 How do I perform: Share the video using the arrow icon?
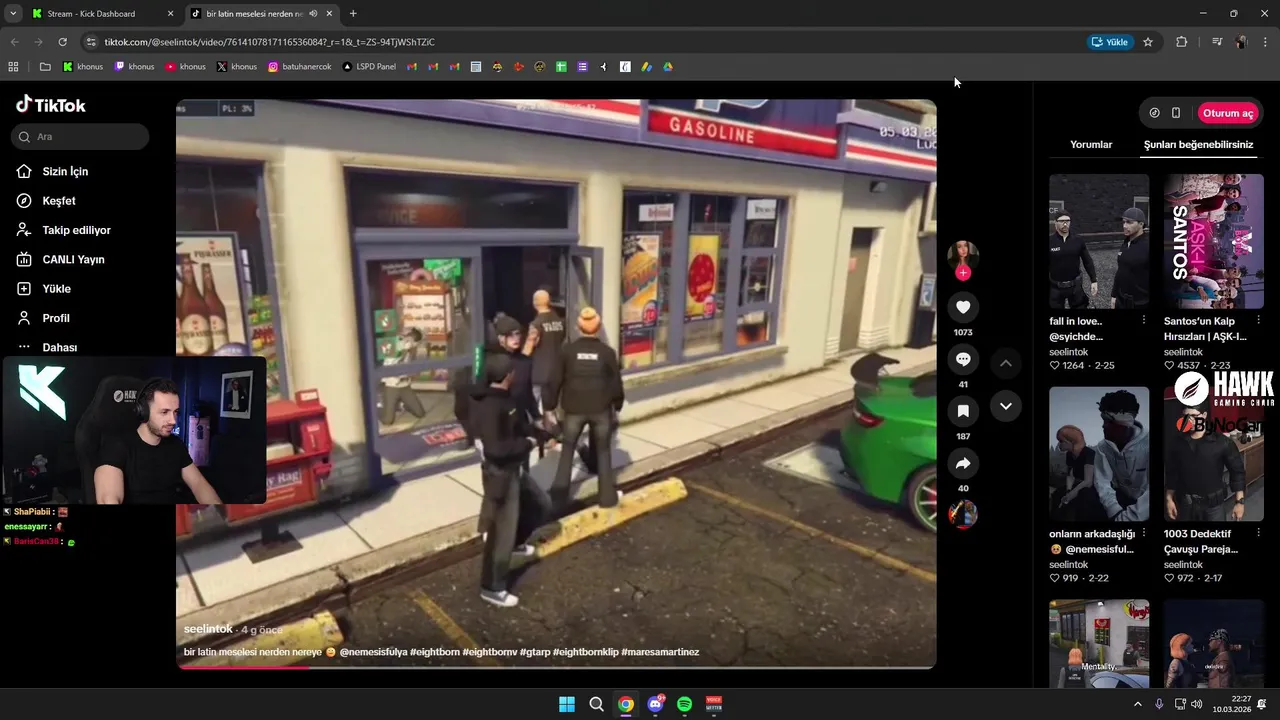click(963, 464)
